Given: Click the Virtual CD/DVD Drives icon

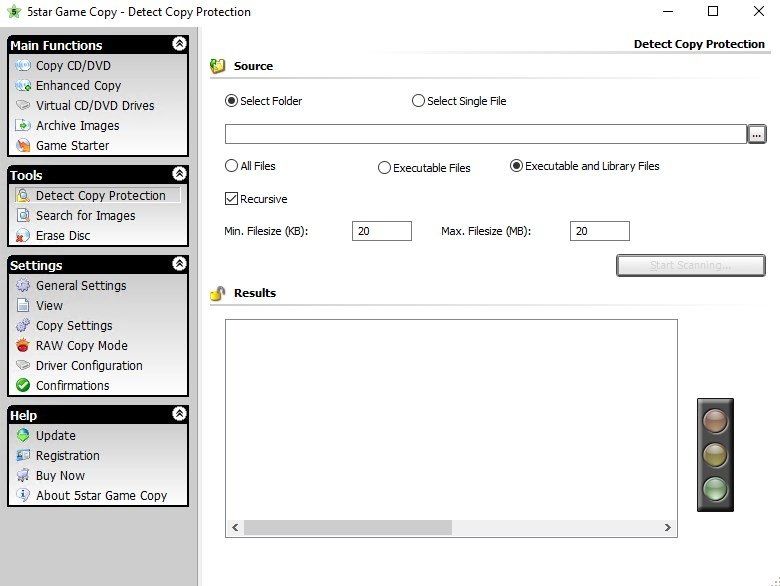Looking at the screenshot, I should point(23,105).
